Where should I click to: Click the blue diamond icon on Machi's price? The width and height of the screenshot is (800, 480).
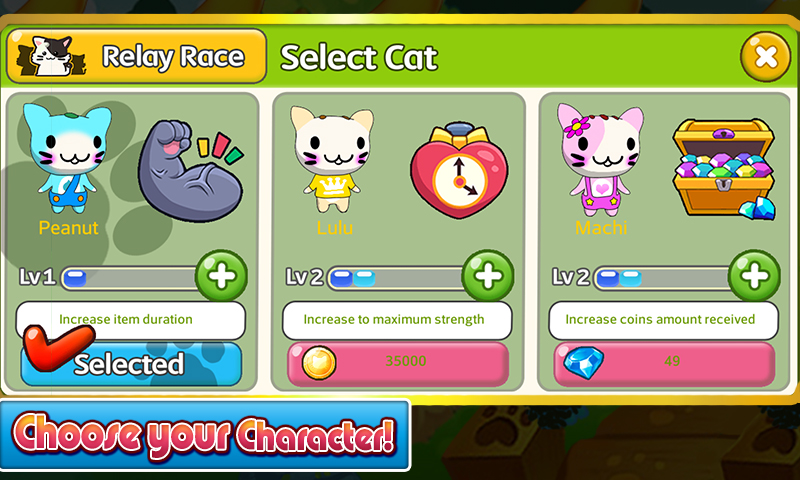pyautogui.click(x=583, y=363)
